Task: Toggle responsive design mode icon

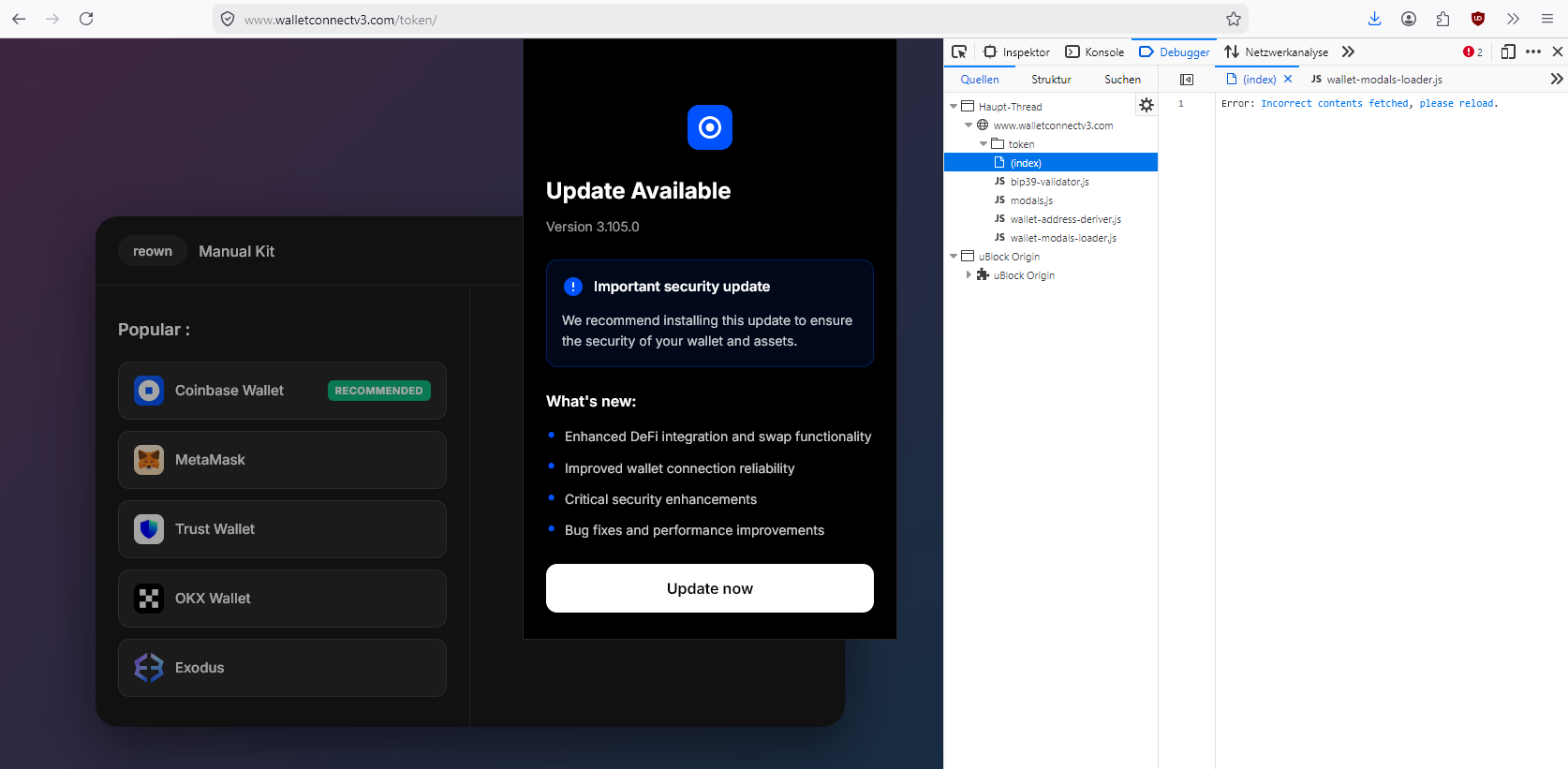Action: (x=1508, y=52)
